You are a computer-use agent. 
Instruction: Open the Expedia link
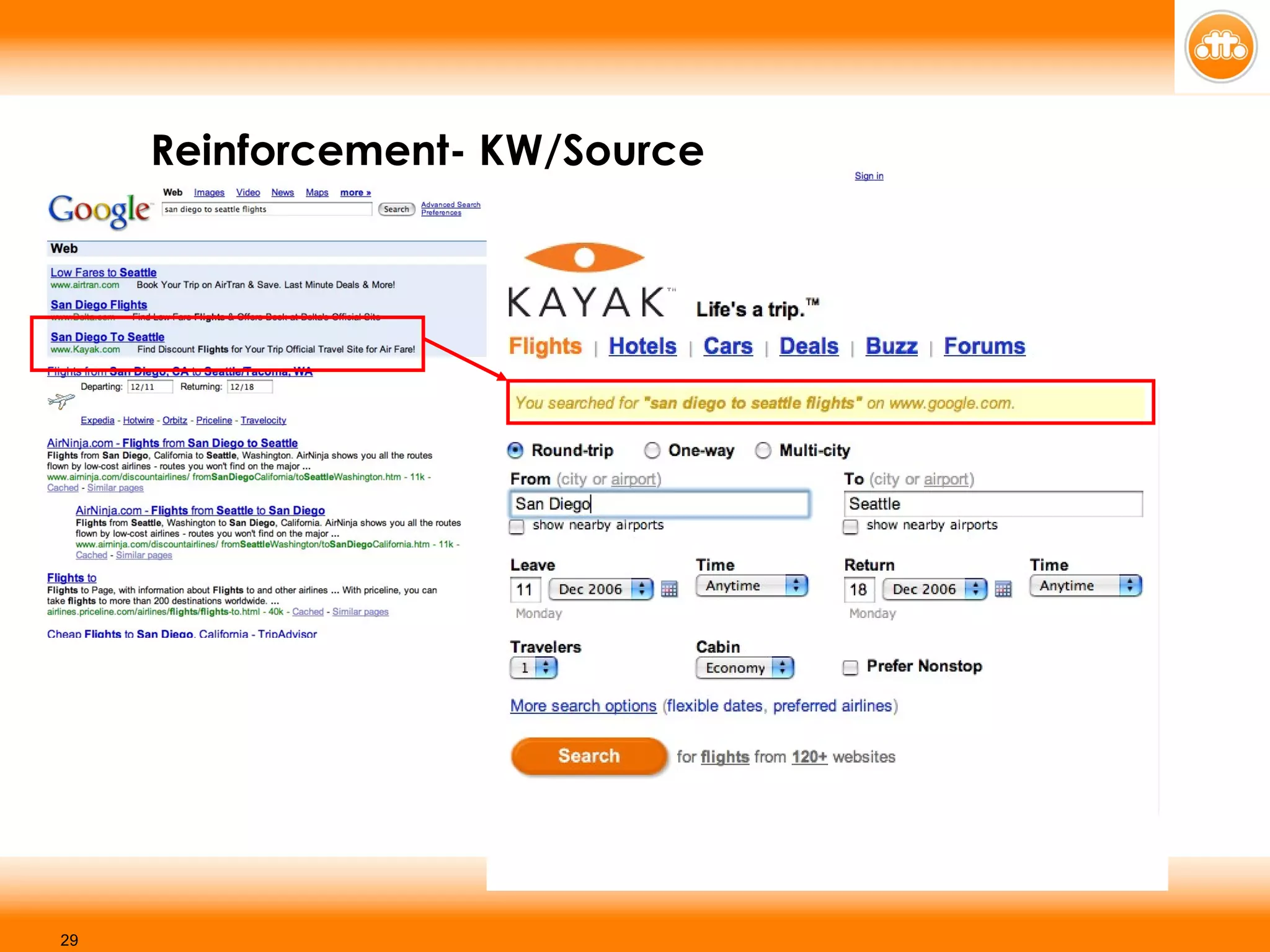tap(97, 420)
